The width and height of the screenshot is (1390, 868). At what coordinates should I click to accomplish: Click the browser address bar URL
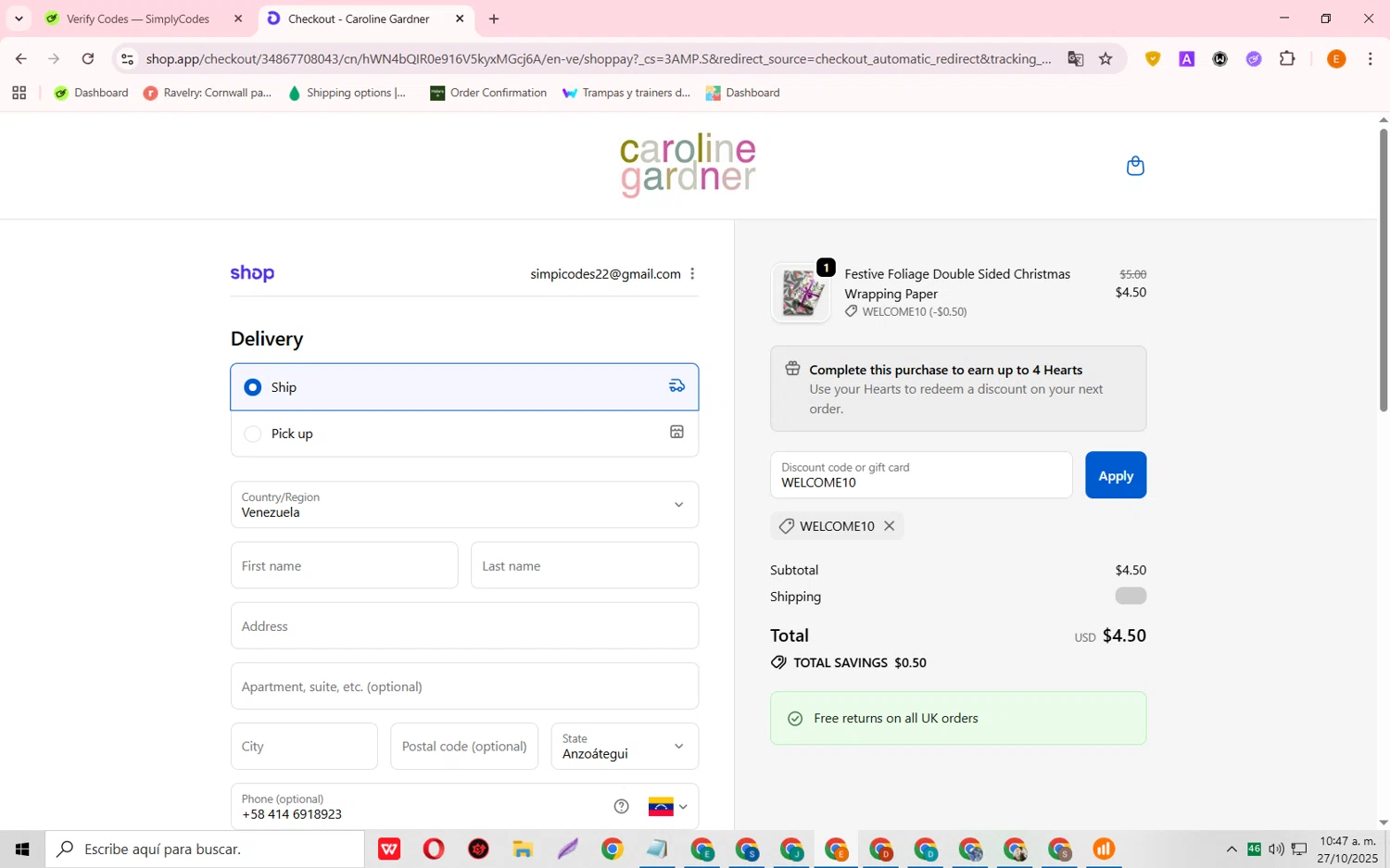coord(598,58)
